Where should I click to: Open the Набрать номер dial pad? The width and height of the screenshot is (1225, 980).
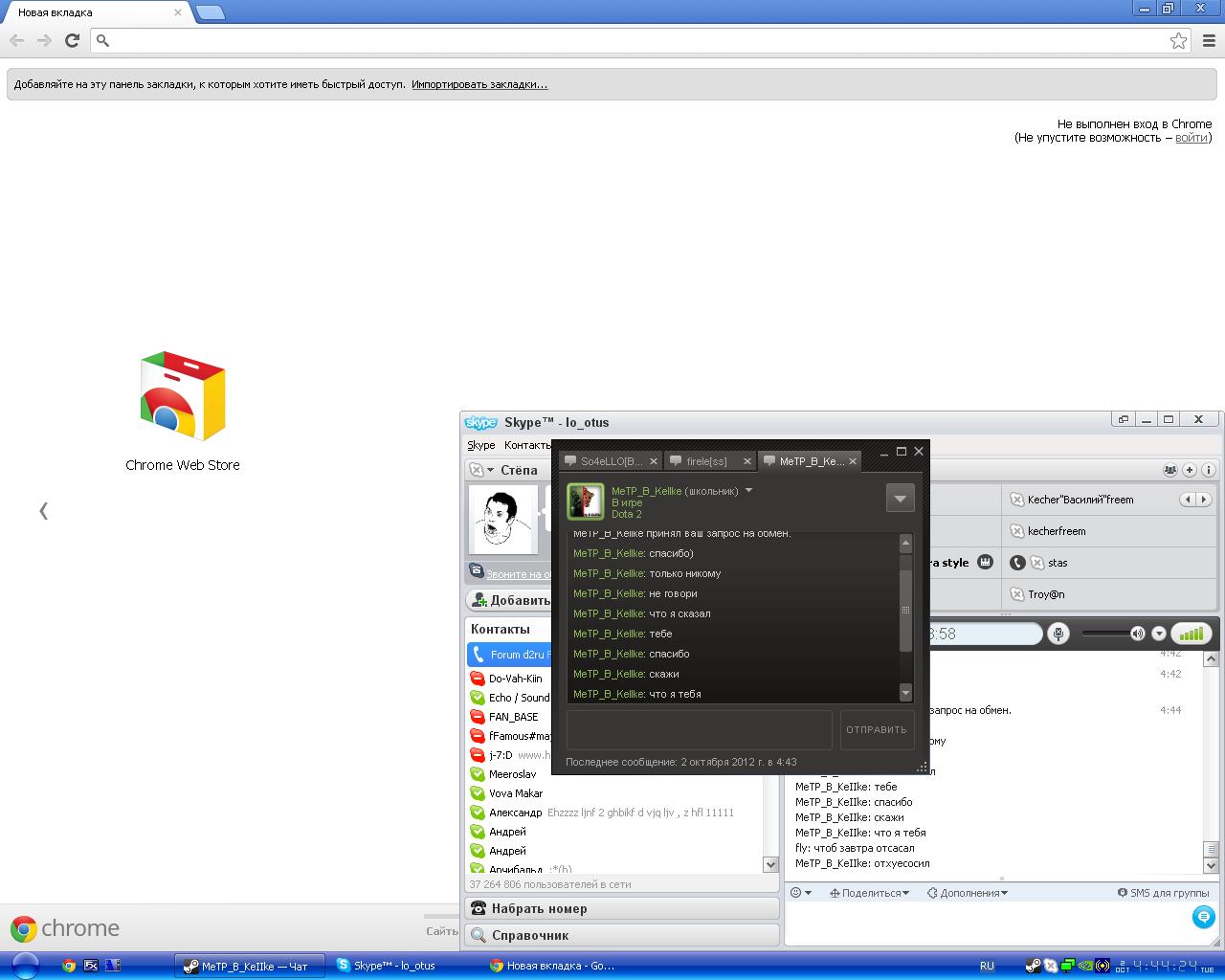622,908
